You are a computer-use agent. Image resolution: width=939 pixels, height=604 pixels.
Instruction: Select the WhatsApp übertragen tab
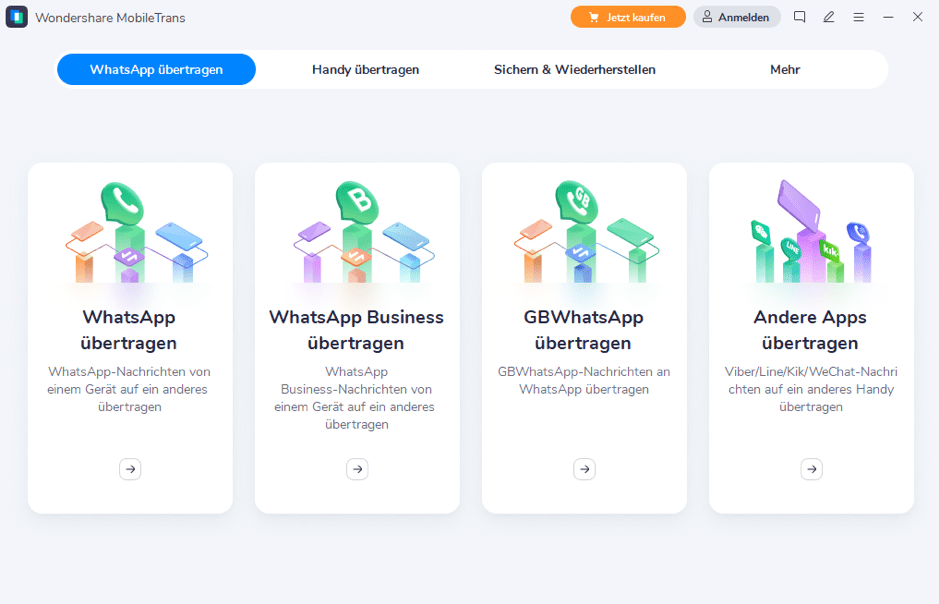pyautogui.click(x=156, y=69)
